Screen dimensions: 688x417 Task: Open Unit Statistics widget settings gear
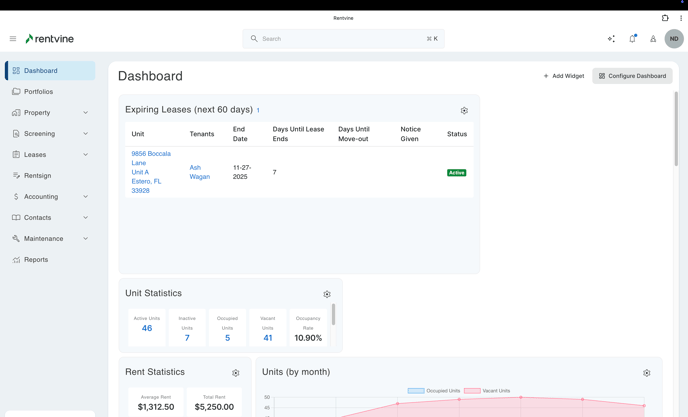tap(327, 294)
